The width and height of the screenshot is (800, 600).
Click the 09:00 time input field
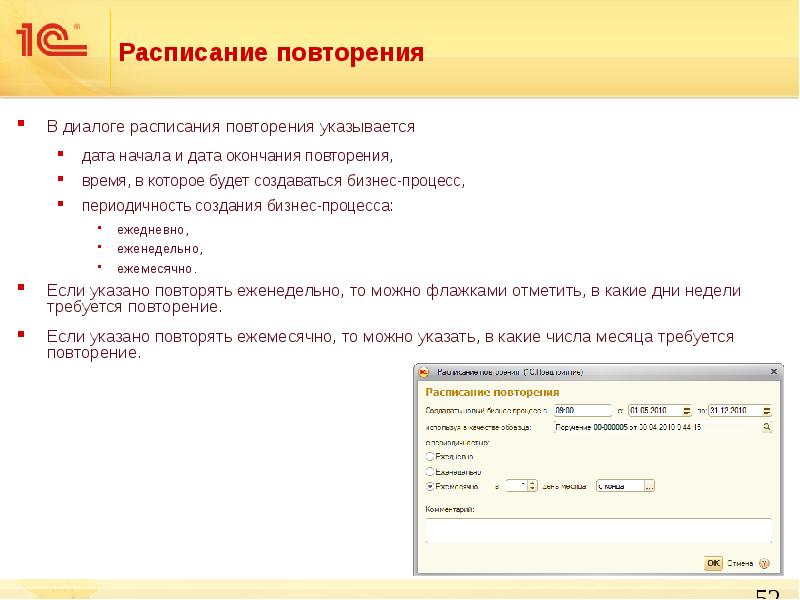pos(582,410)
